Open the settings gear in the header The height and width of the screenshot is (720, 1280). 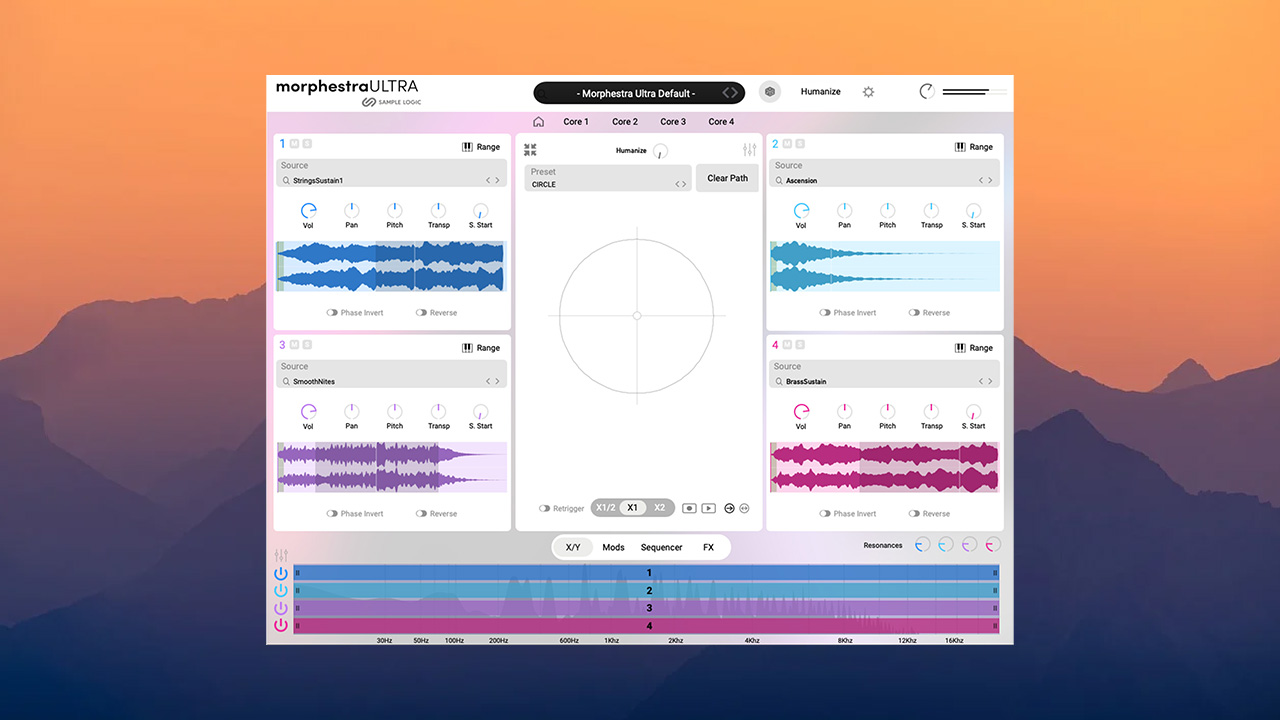[868, 92]
